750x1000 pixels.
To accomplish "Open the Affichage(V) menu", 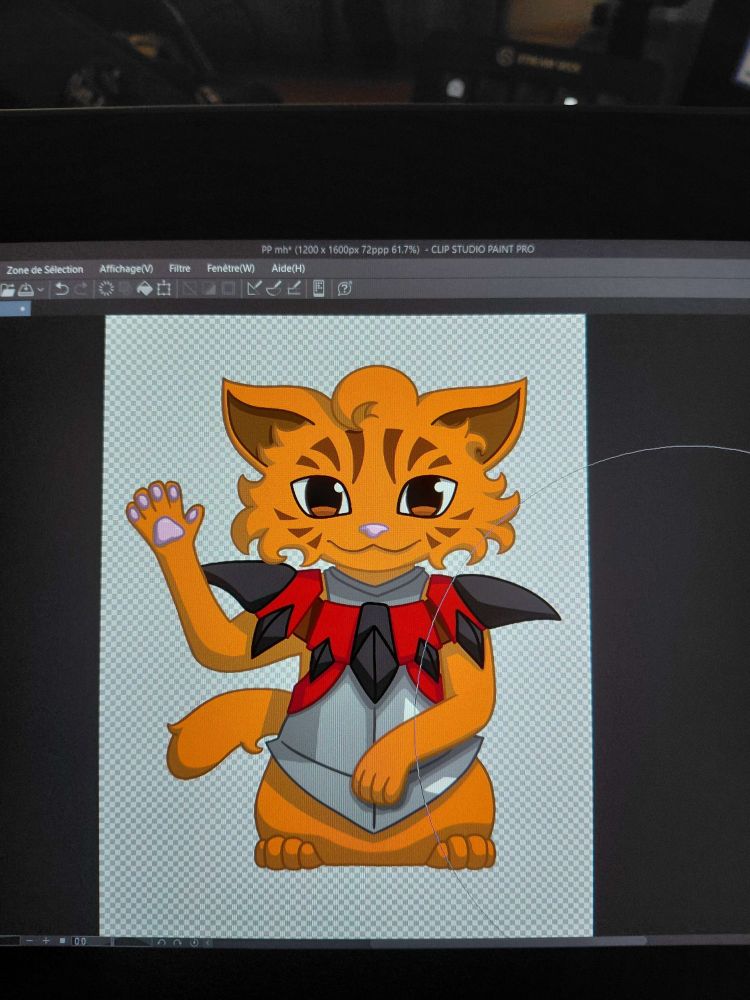I will 126,269.
